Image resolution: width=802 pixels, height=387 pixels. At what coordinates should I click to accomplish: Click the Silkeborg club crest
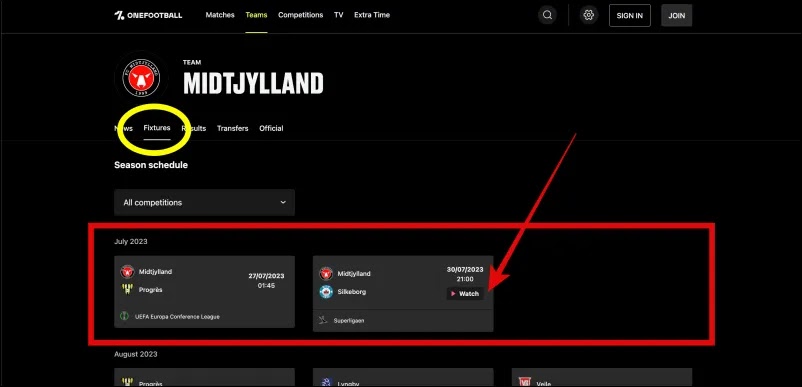click(326, 291)
